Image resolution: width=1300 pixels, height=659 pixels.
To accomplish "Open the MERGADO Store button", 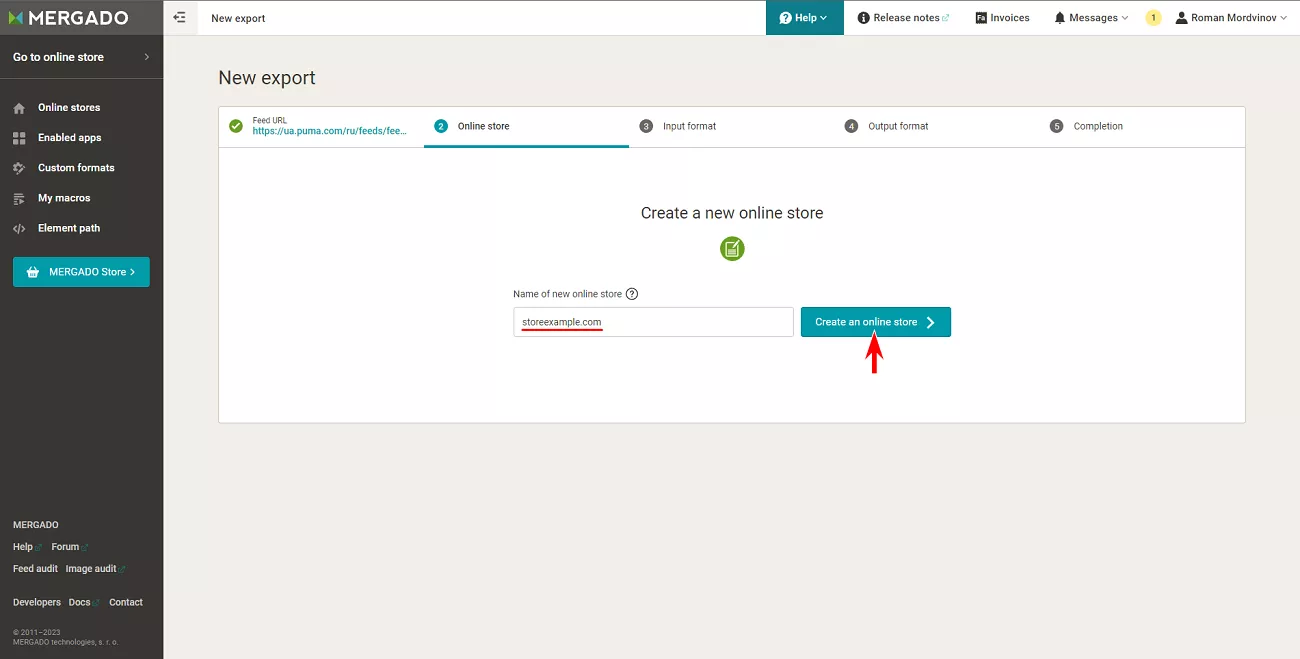I will (81, 272).
